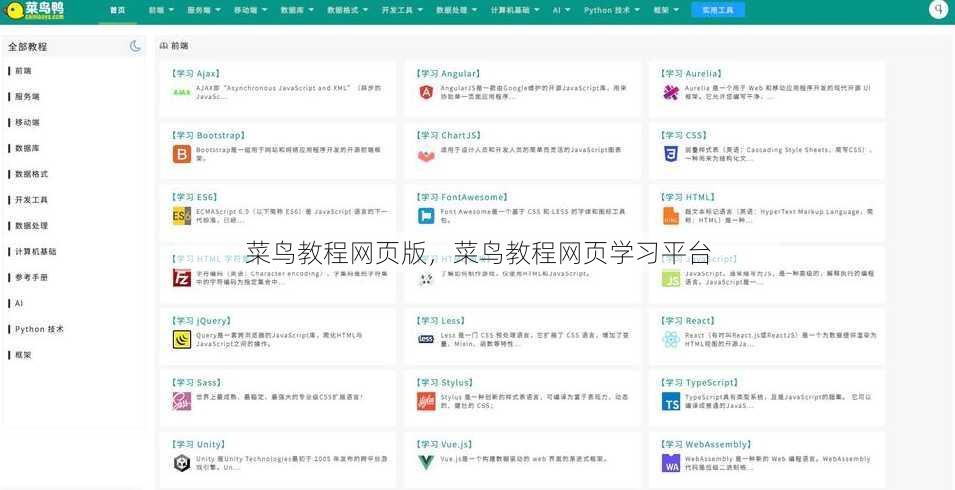
Task: Expand the AI top nav dropdown
Action: click(561, 10)
